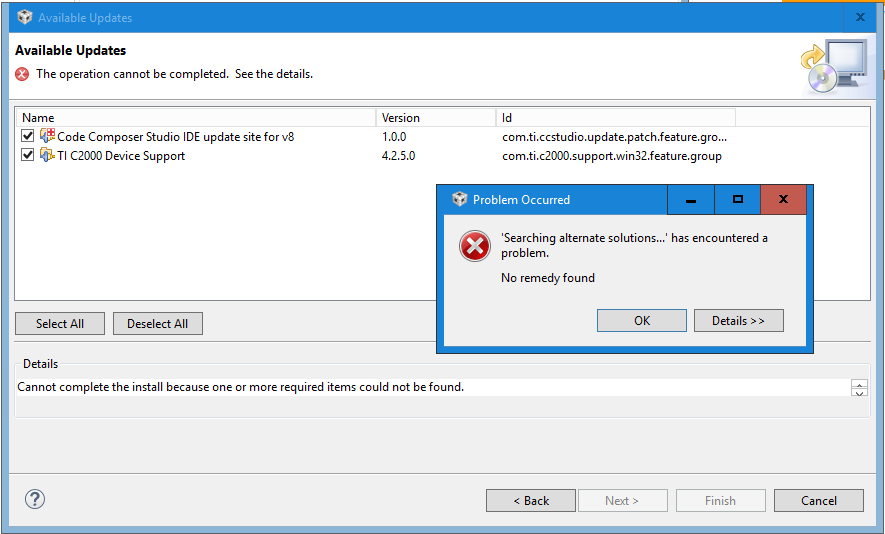
Task: Click the TI C2000 Device Support icon
Action: (47, 155)
